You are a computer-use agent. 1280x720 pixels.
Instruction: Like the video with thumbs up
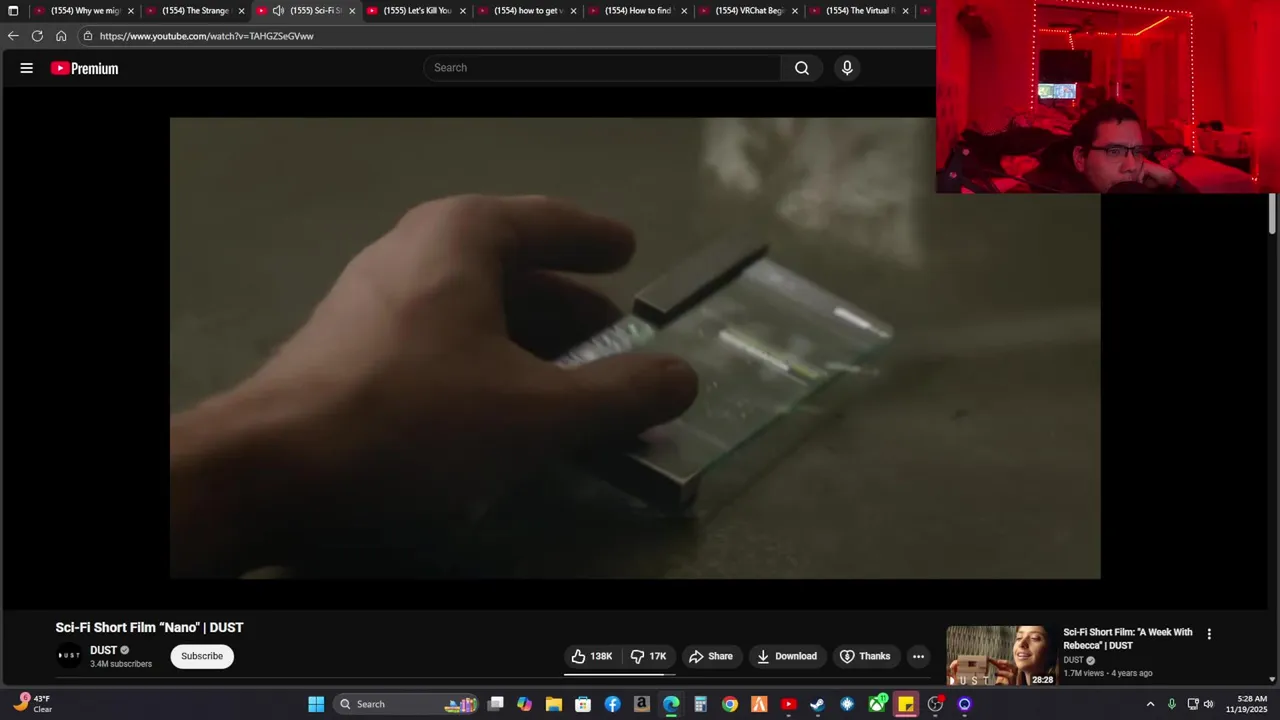click(591, 656)
